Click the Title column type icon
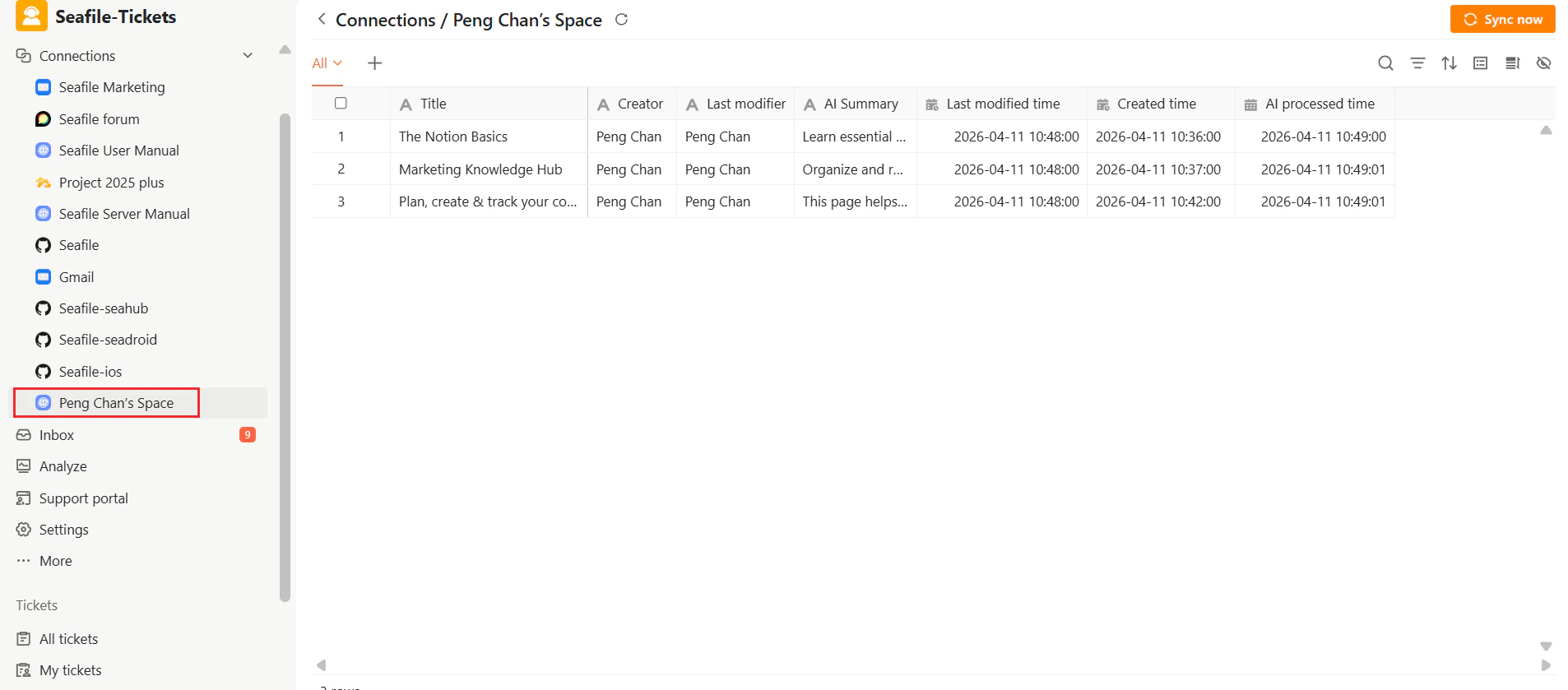The image size is (1568, 690). [x=406, y=104]
